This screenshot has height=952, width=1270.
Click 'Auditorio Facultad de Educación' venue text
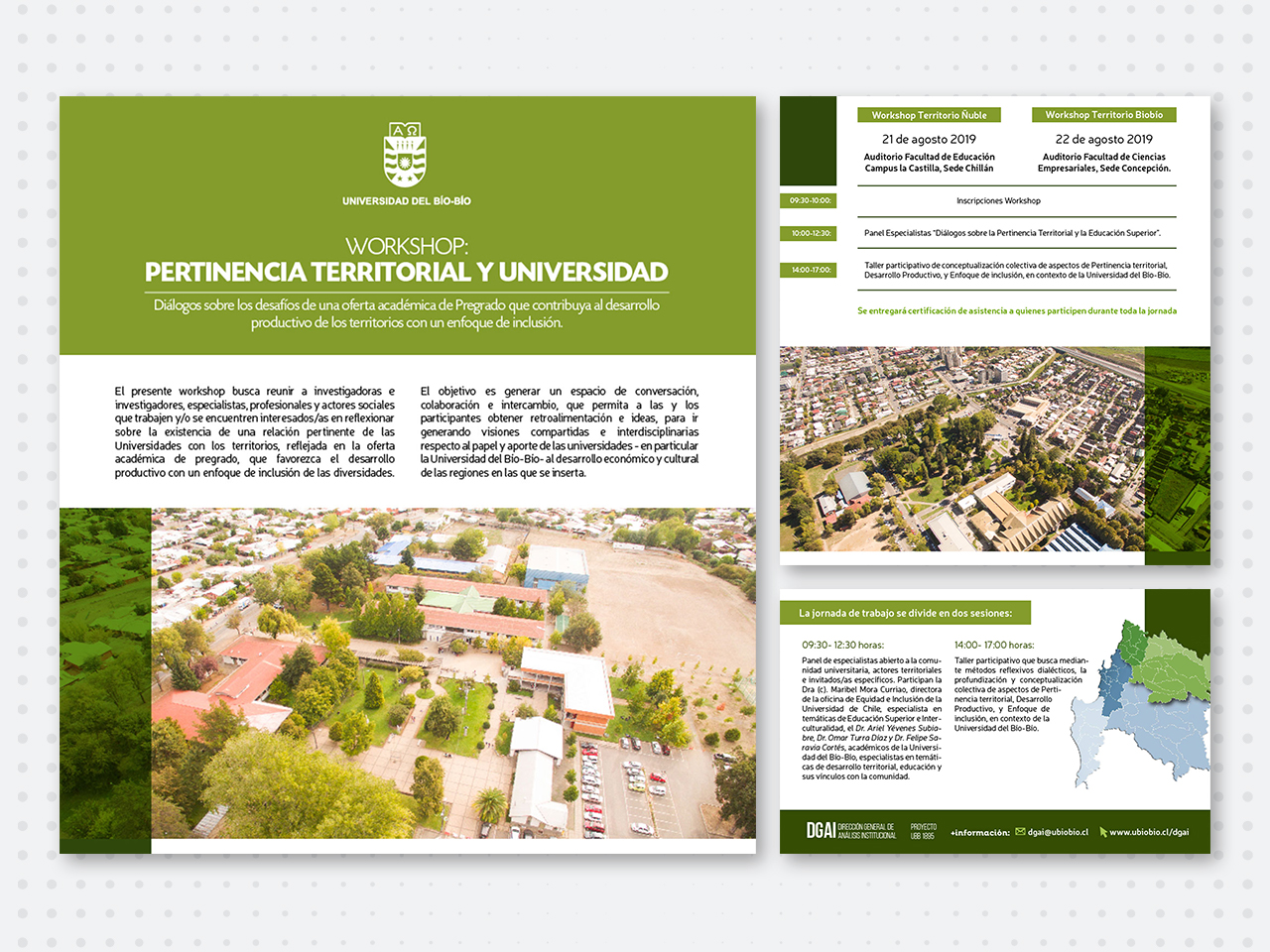click(929, 163)
